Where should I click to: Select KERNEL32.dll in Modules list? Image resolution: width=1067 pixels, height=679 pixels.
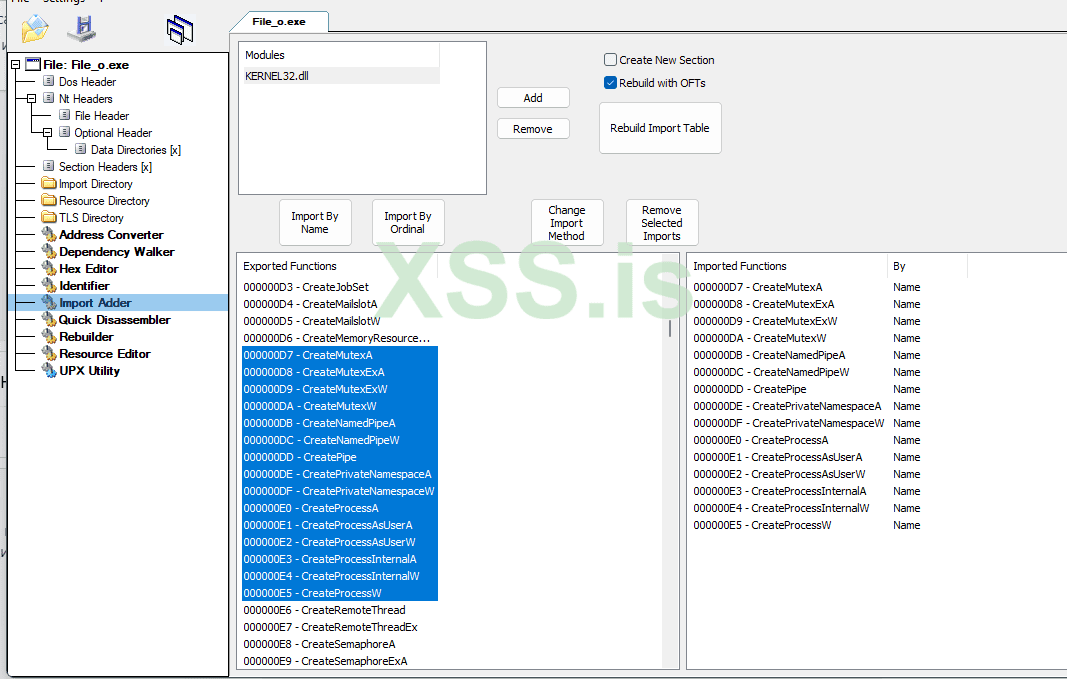[x=341, y=76]
